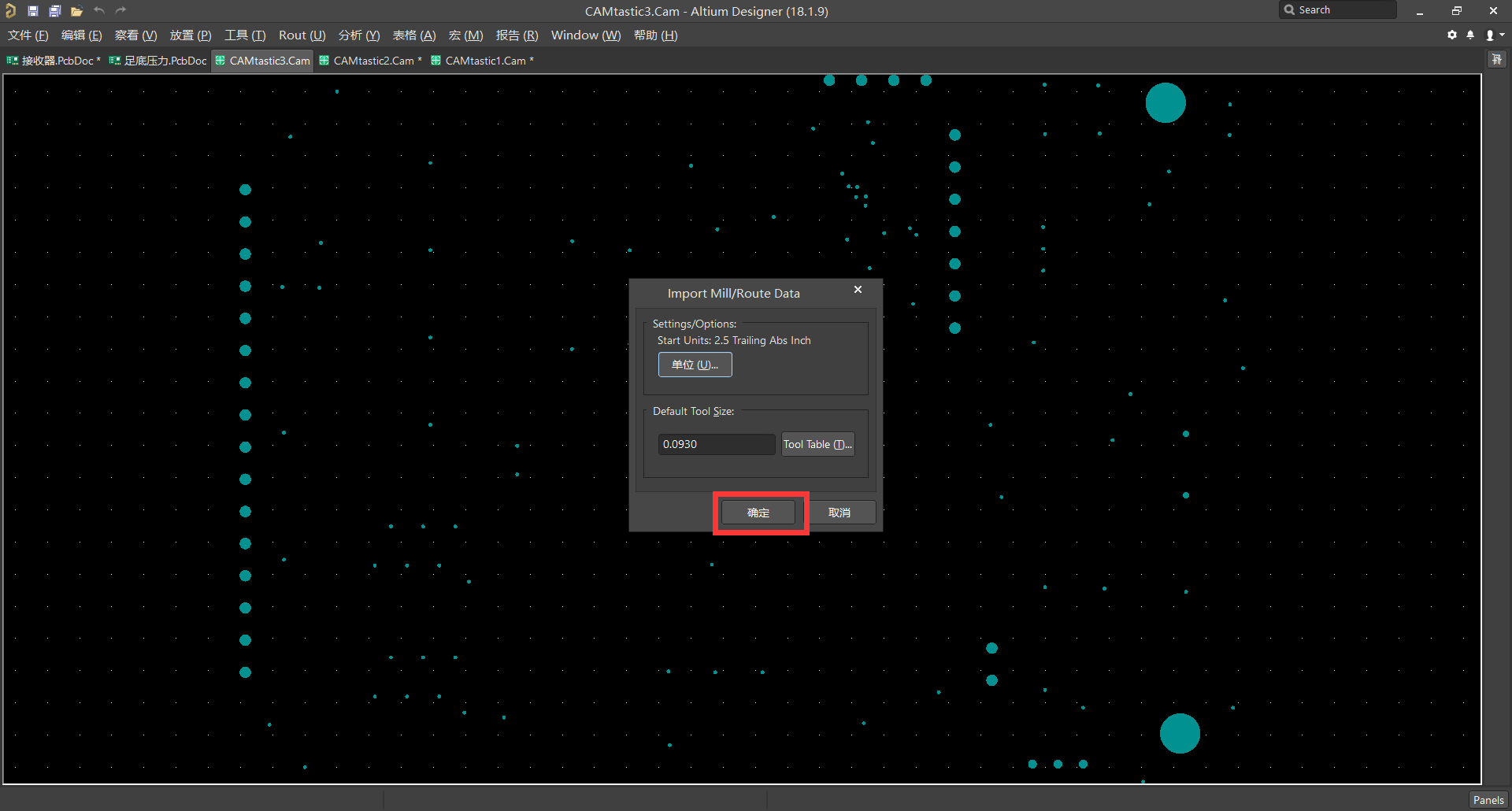Screen dimensions: 1512x811
Task: Click the Save document icon
Action: (x=33, y=10)
